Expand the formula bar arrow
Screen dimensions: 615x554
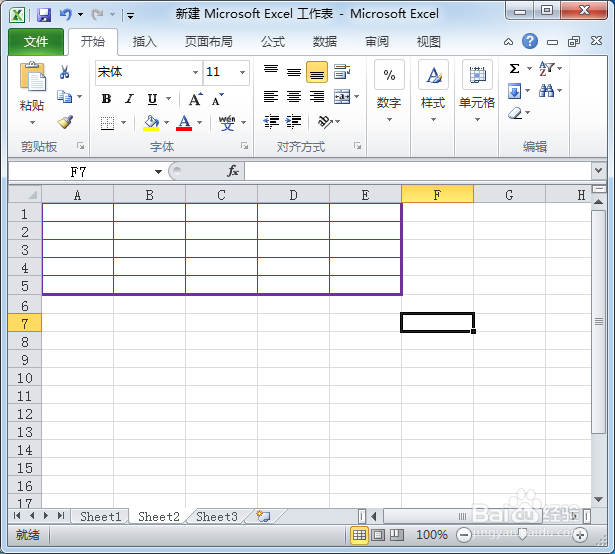pos(598,171)
